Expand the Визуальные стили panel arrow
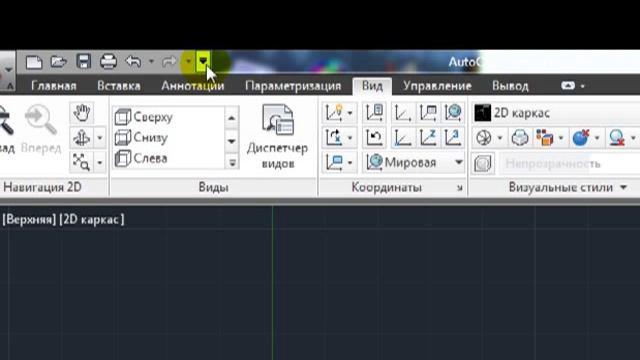Screen dimensions: 640x360 click(623, 187)
